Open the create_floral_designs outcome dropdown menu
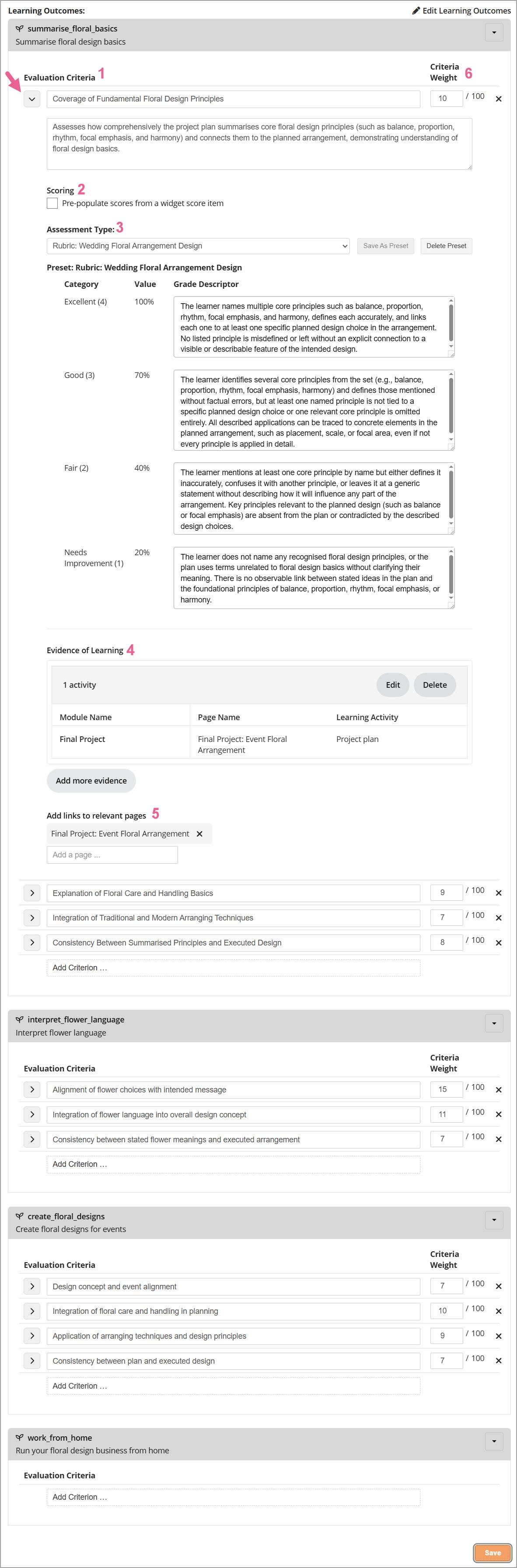The width and height of the screenshot is (517, 1568). tap(494, 1220)
